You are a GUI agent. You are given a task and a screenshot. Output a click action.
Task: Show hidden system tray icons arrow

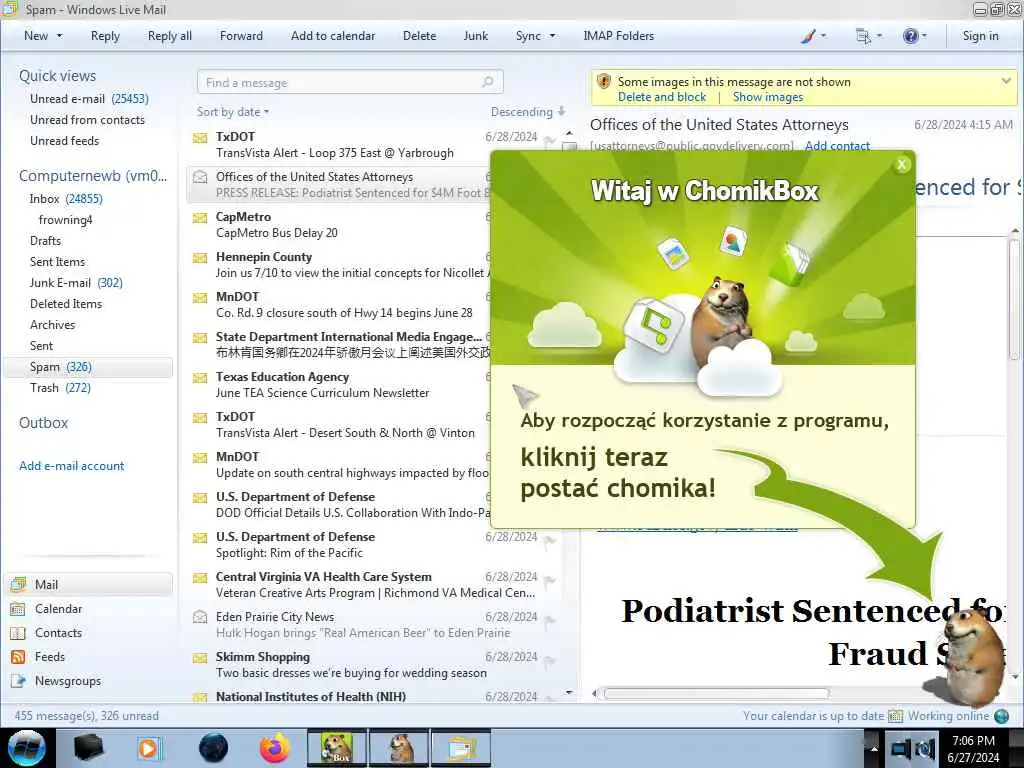(x=874, y=748)
